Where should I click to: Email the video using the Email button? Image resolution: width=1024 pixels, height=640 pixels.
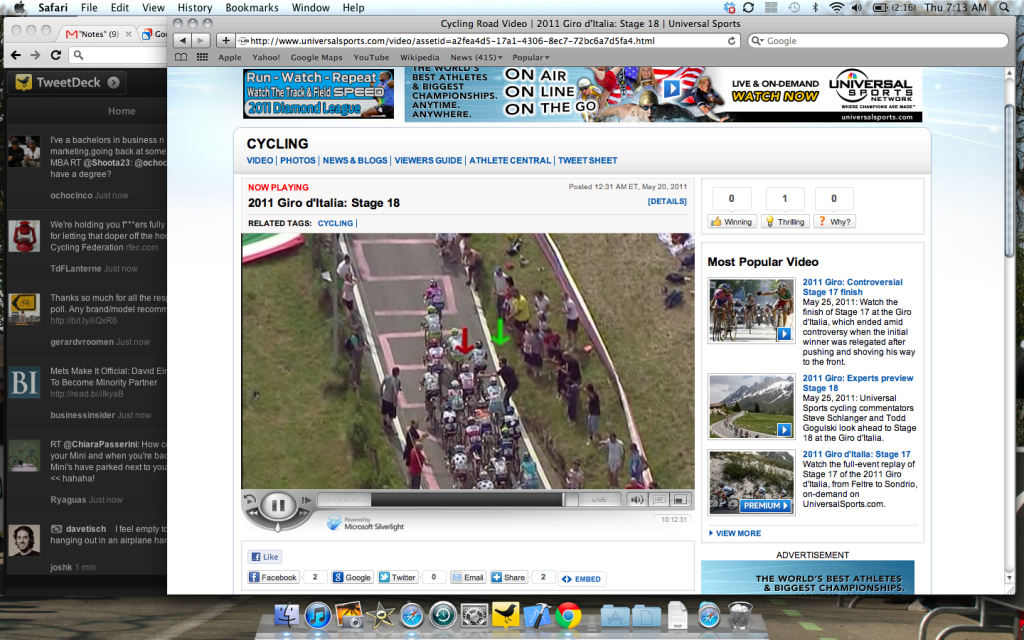468,577
